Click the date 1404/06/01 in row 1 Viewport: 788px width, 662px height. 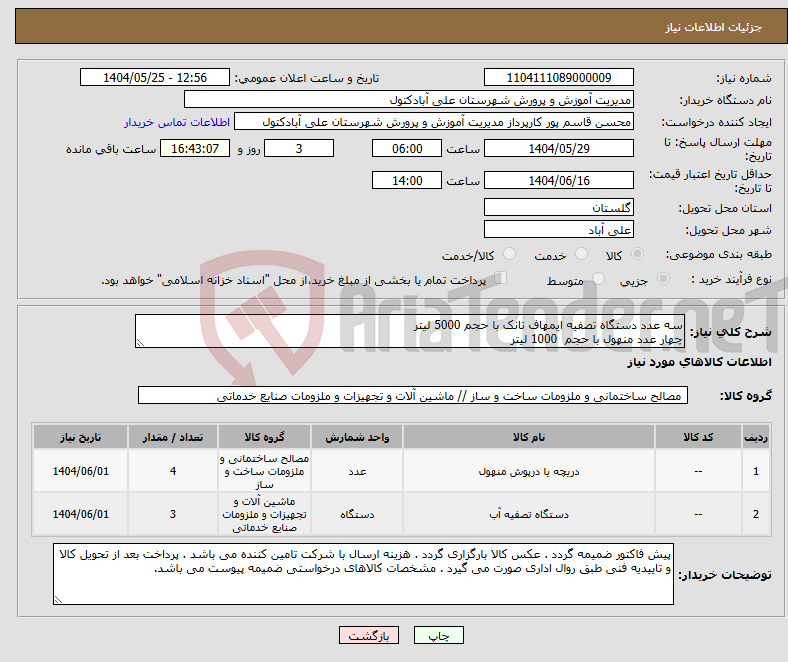click(x=80, y=471)
